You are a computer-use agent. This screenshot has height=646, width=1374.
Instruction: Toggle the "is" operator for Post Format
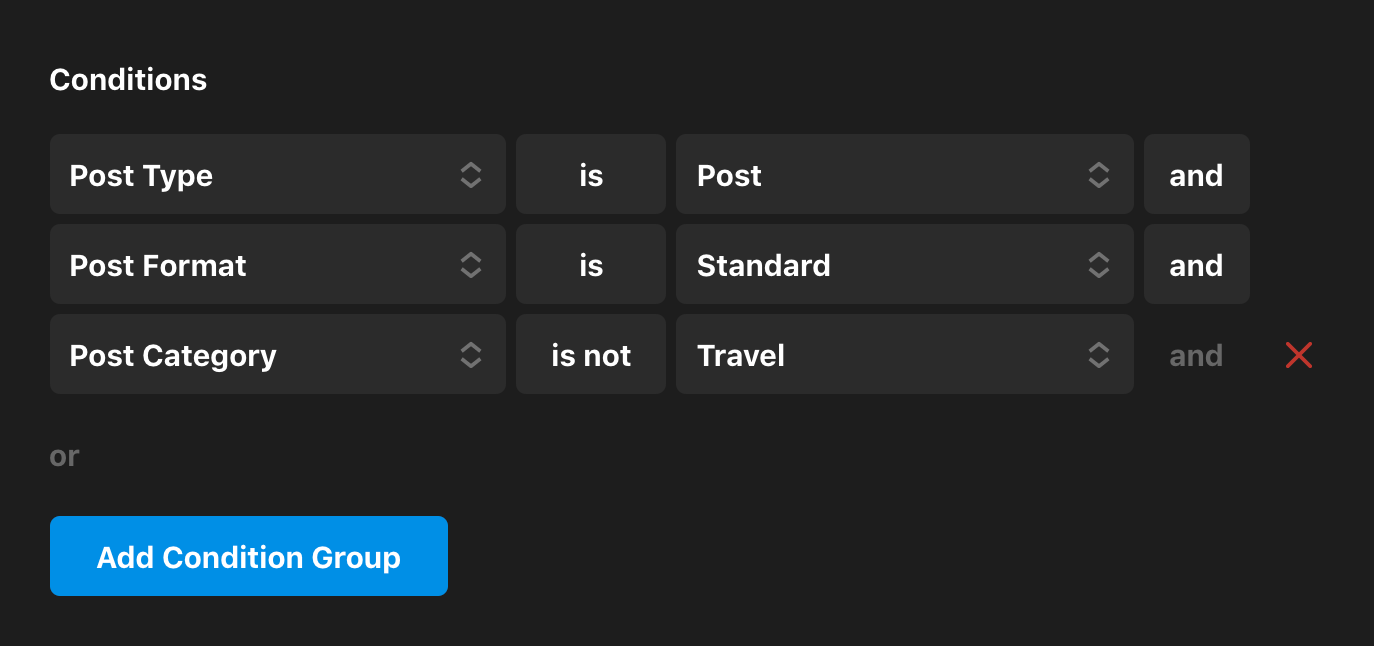[x=591, y=265]
